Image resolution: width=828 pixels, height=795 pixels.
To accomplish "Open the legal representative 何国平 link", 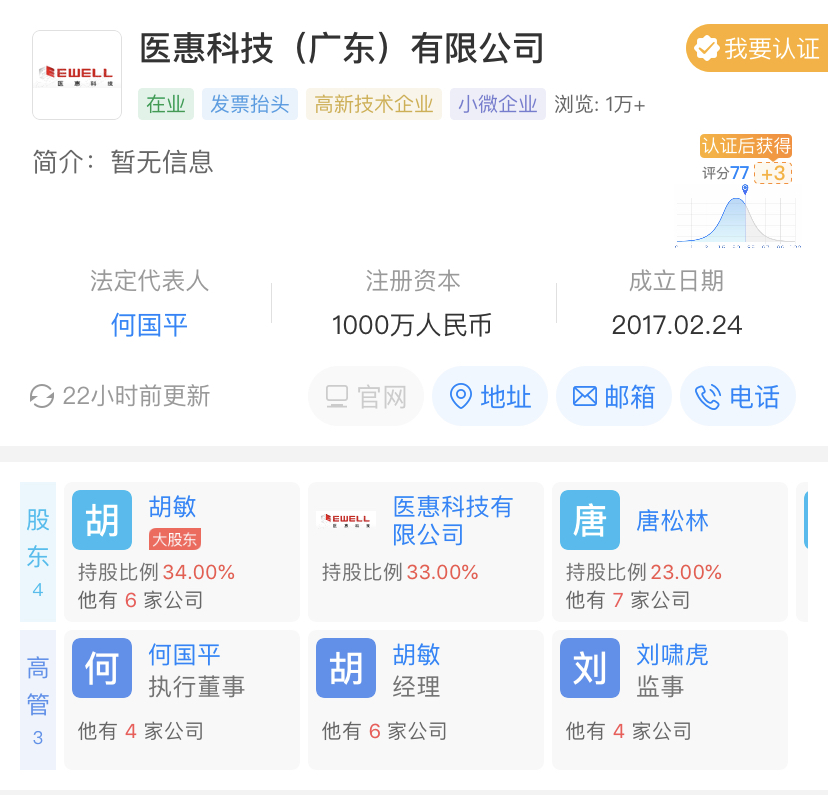I will [149, 325].
